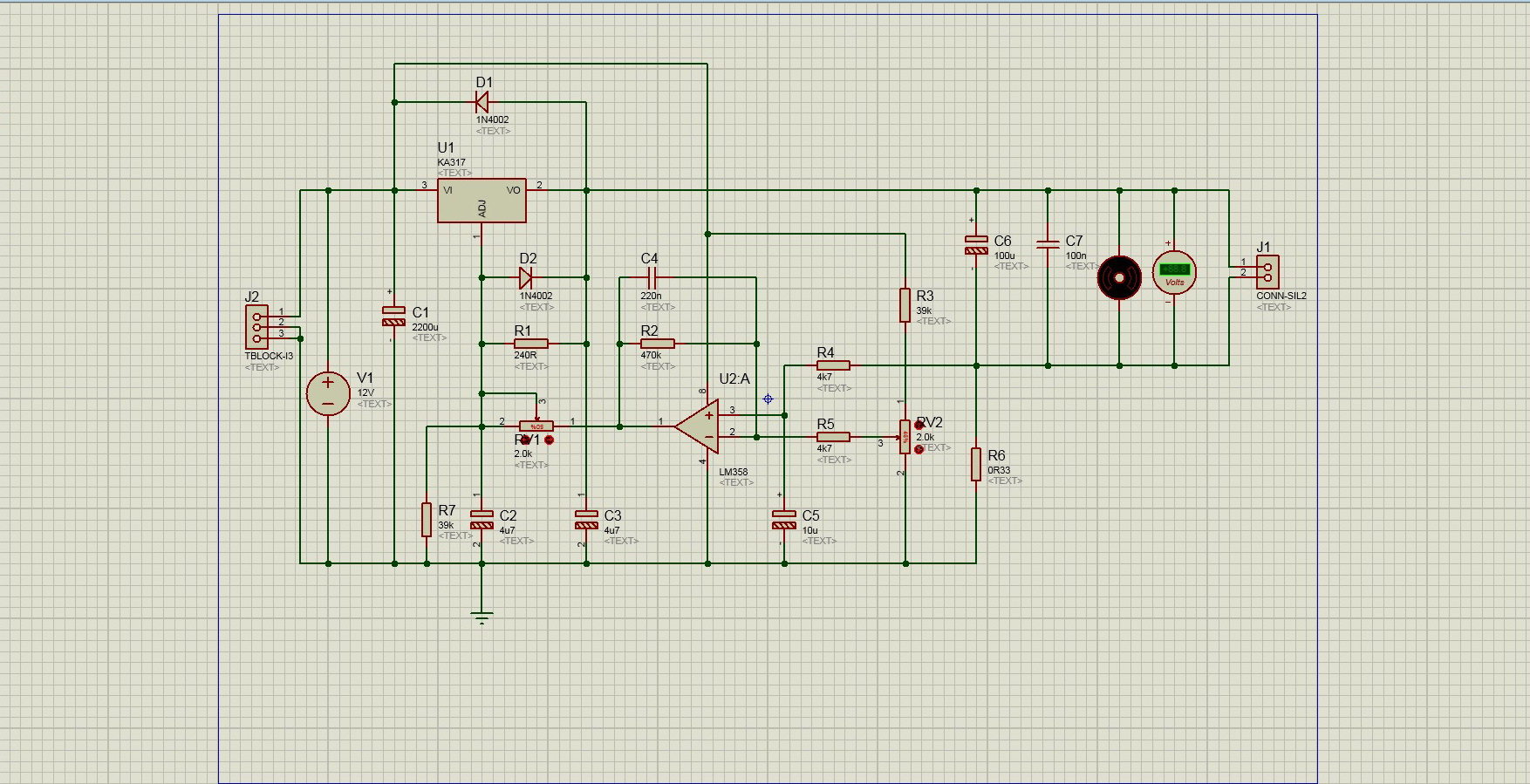Click the 470k value text
Viewport: 1530px width, 784px height.
click(651, 355)
